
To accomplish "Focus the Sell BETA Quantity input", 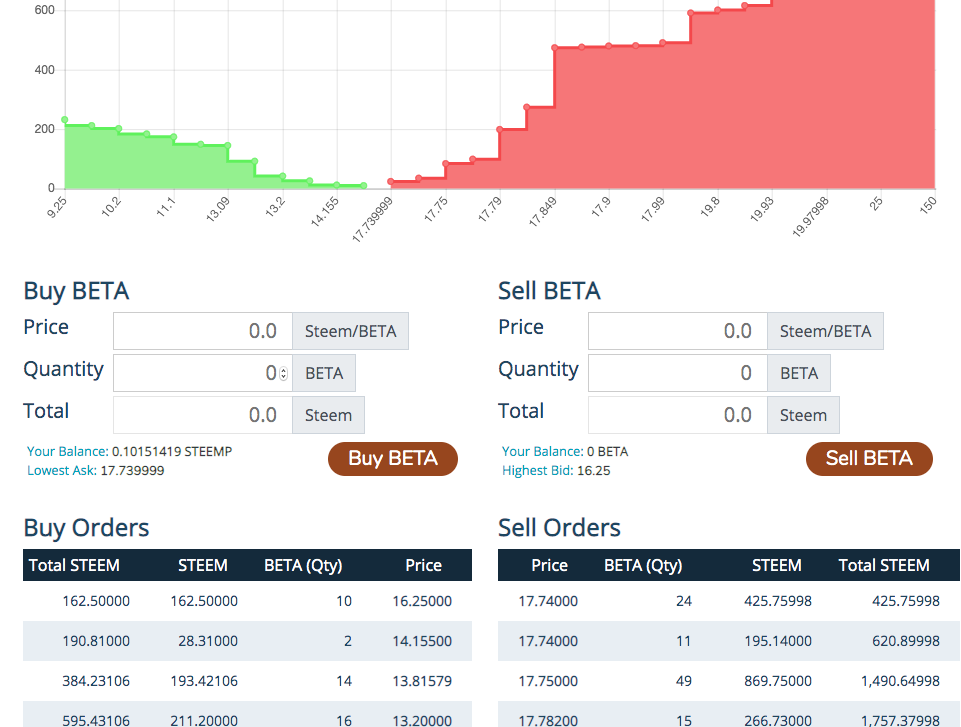I will click(x=678, y=373).
